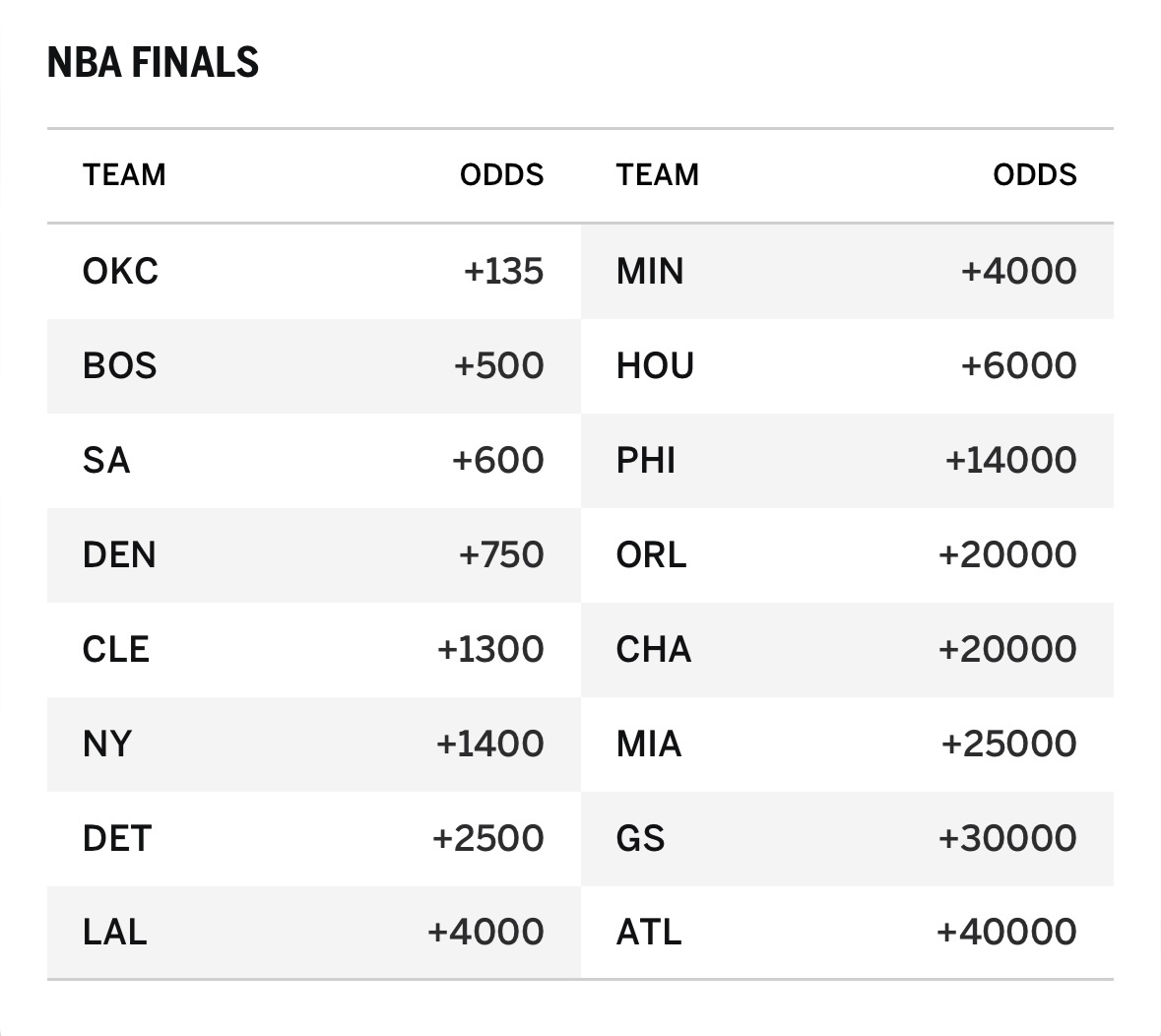The image size is (1161, 1036).
Task: Click the PHI team name
Action: tap(646, 460)
